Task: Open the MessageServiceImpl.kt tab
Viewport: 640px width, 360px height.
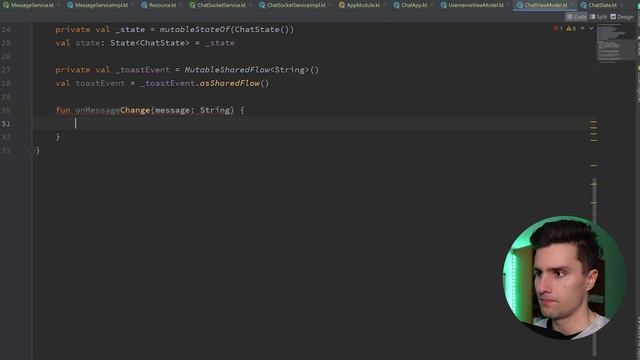Action: 98,5
